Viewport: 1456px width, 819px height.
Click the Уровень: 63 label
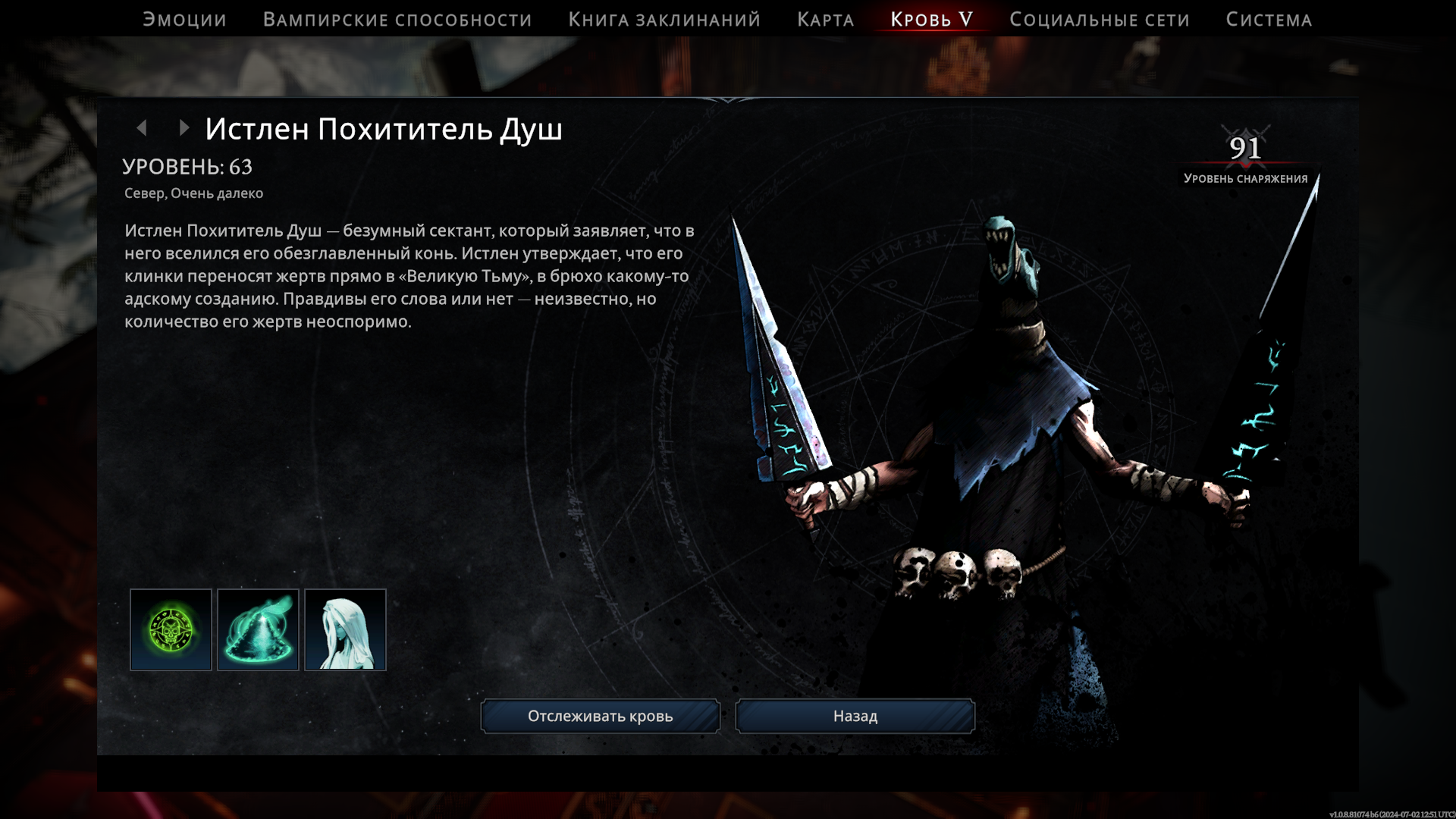click(x=187, y=167)
